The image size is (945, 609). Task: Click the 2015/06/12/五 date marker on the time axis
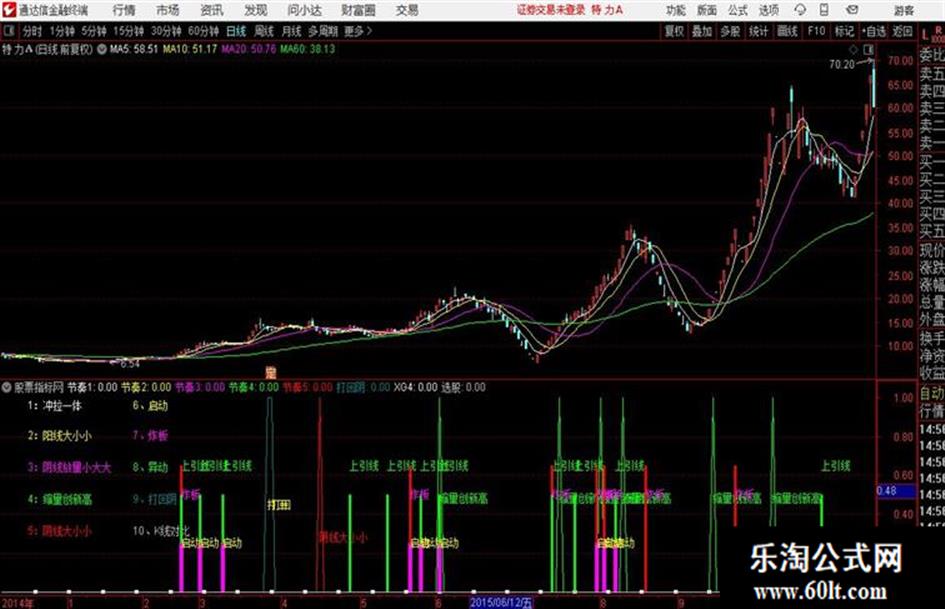(x=501, y=602)
